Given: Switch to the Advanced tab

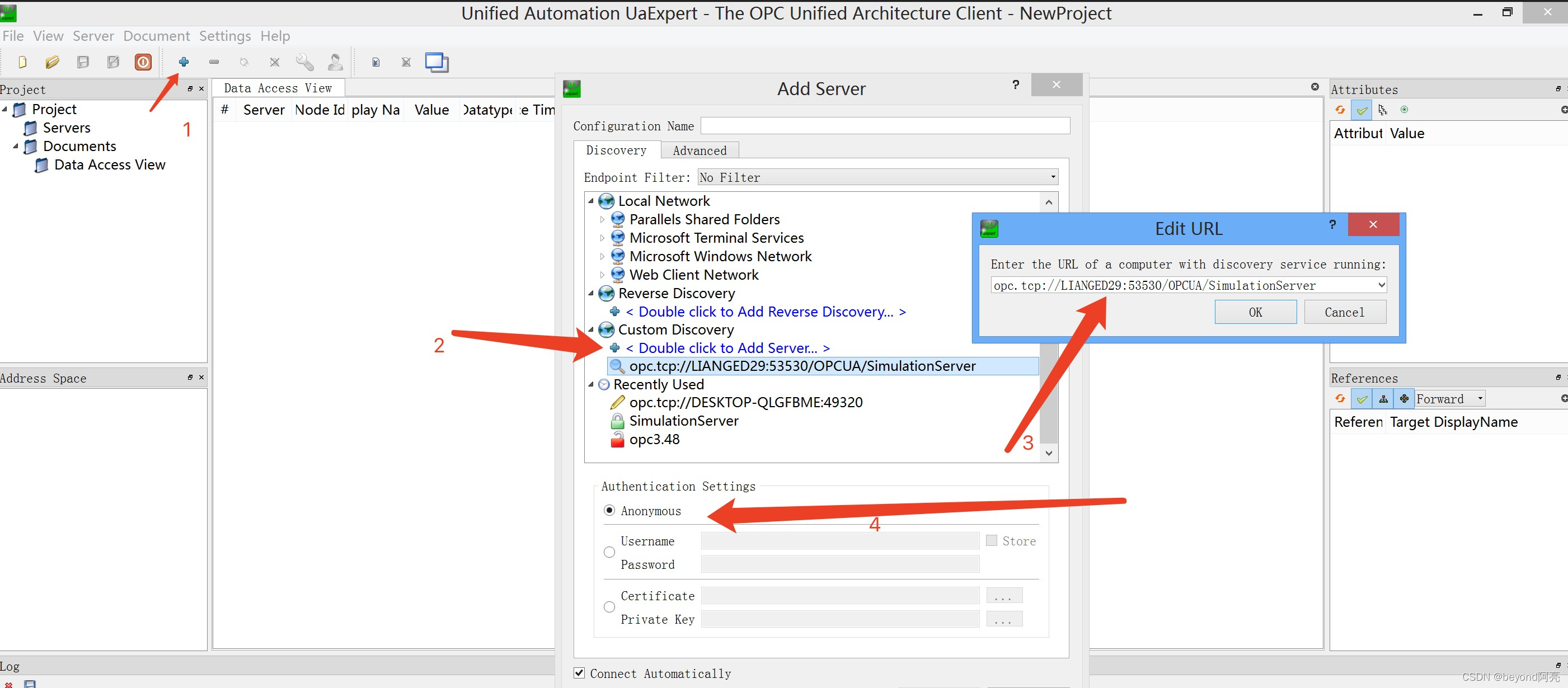Looking at the screenshot, I should click(700, 150).
